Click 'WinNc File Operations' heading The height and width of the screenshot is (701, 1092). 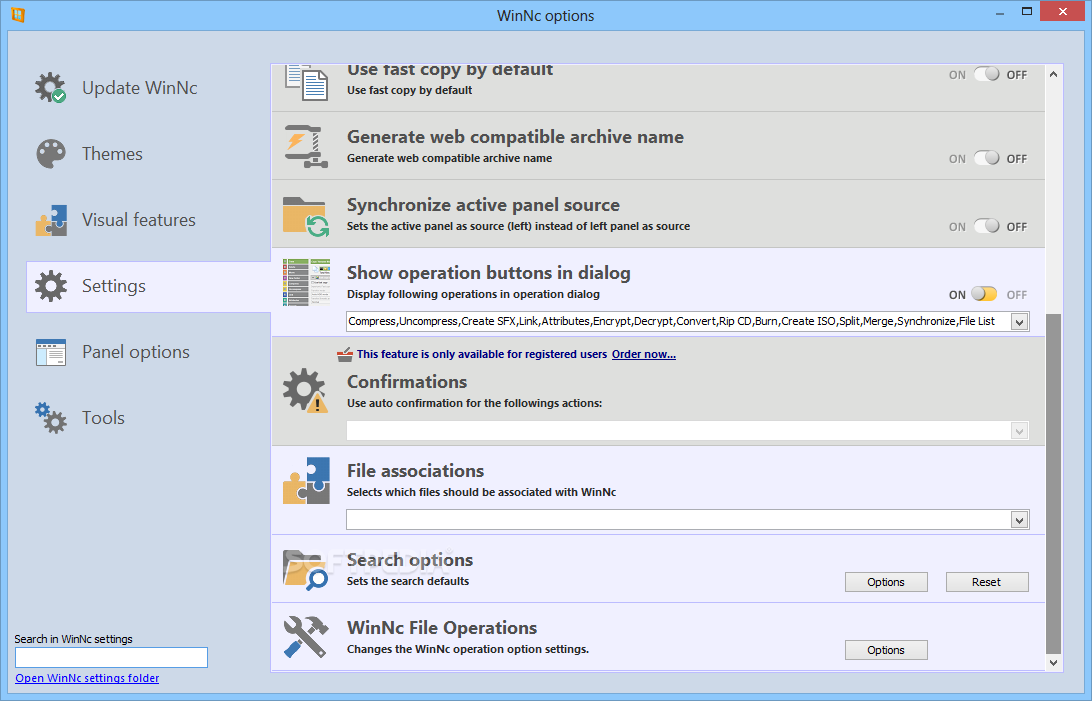[442, 628]
